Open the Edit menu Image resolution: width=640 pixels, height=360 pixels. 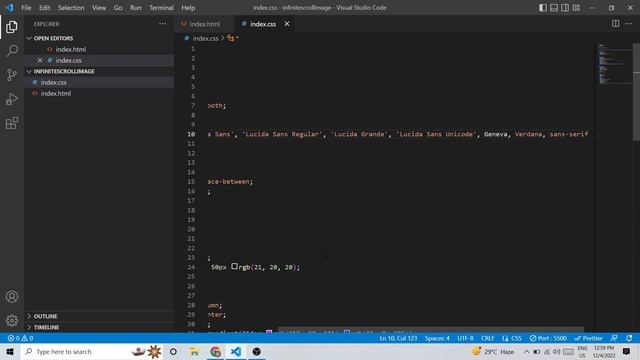[x=44, y=8]
